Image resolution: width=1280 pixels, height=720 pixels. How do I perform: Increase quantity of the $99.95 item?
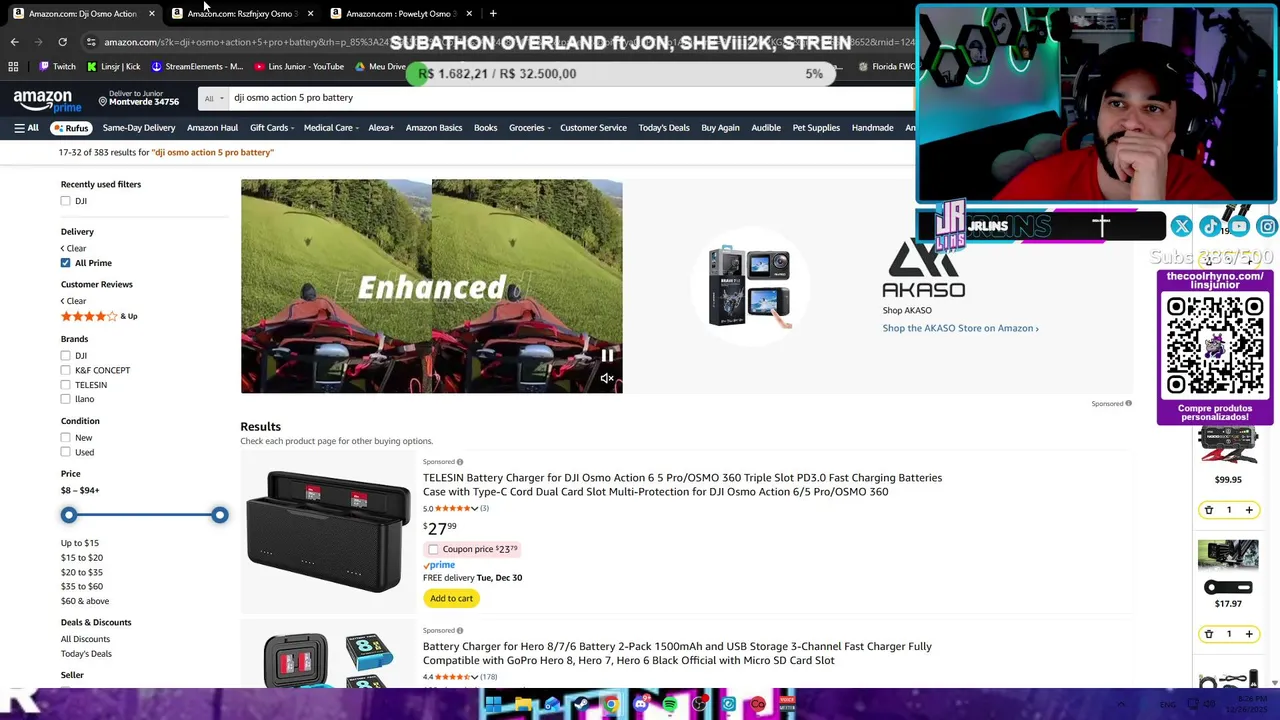point(1249,510)
